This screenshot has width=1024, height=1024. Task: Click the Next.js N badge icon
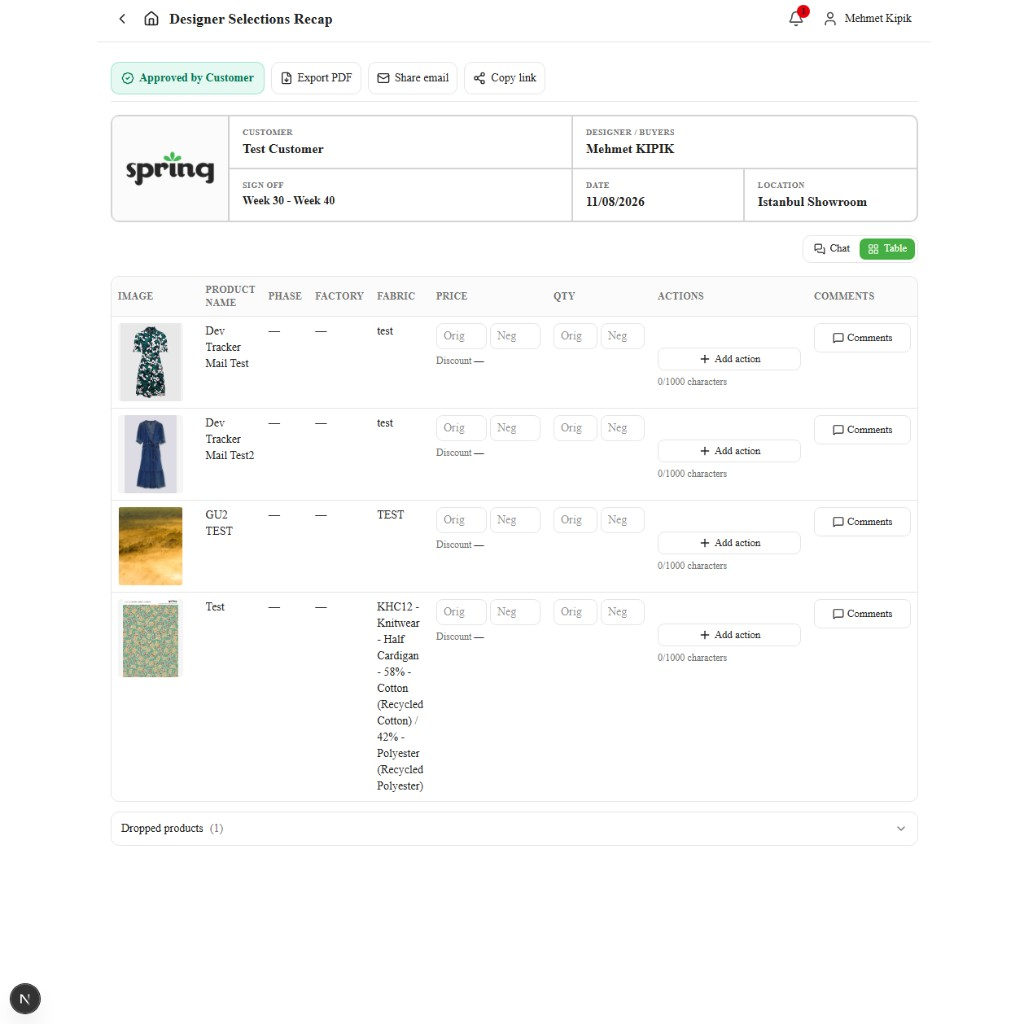[x=25, y=999]
